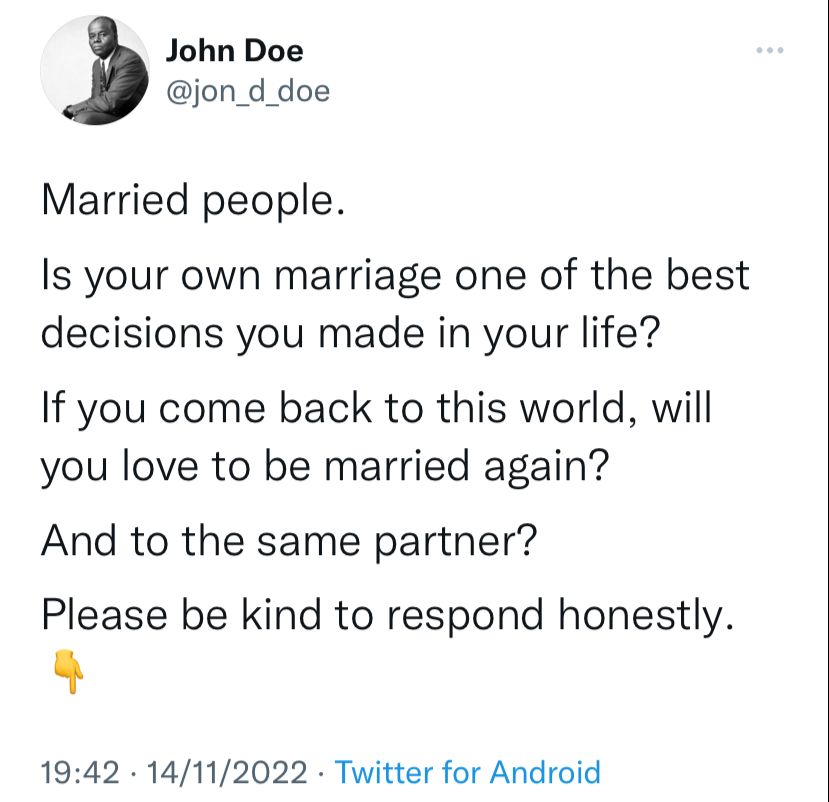This screenshot has width=829, height=802.
Task: Click the word "decisions" in the tweet
Action: [x=132, y=333]
